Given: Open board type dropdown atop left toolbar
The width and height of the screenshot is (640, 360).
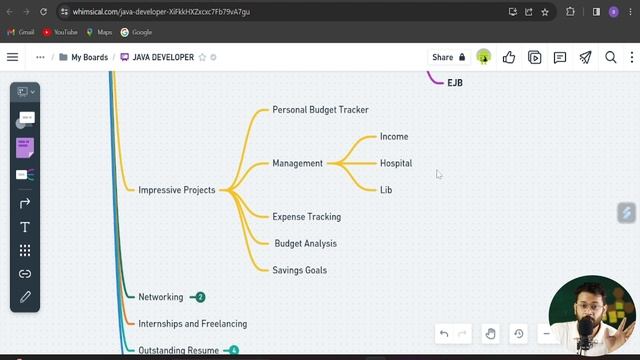Looking at the screenshot, I should pos(25,92).
